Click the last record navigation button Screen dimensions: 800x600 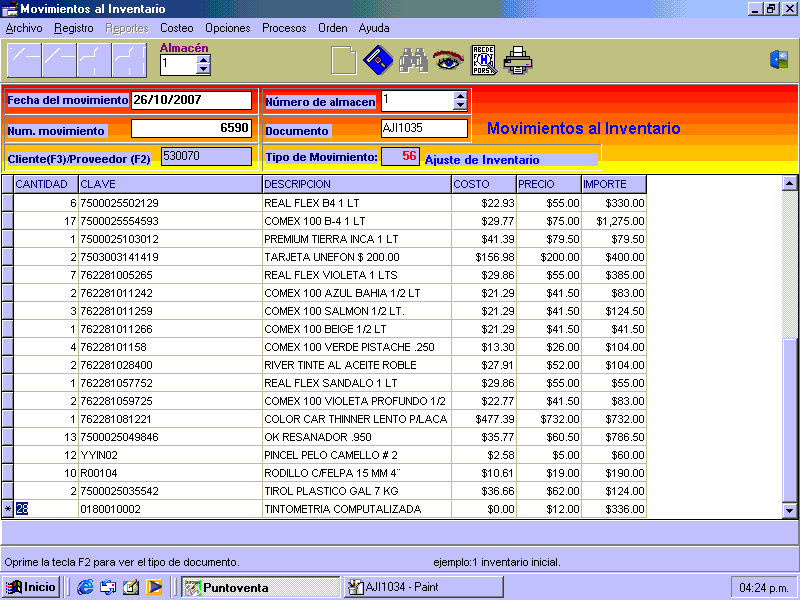point(129,61)
